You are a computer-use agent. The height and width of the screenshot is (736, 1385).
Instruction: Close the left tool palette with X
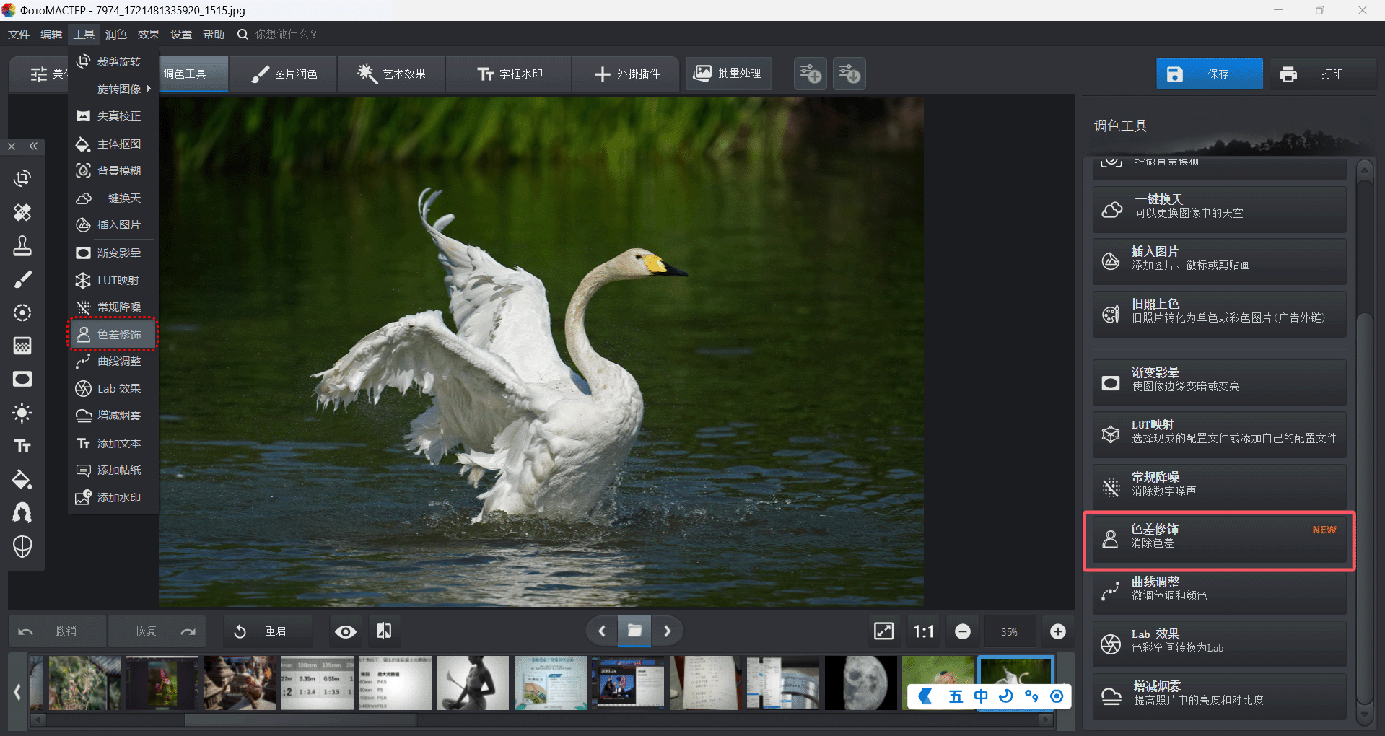[12, 146]
